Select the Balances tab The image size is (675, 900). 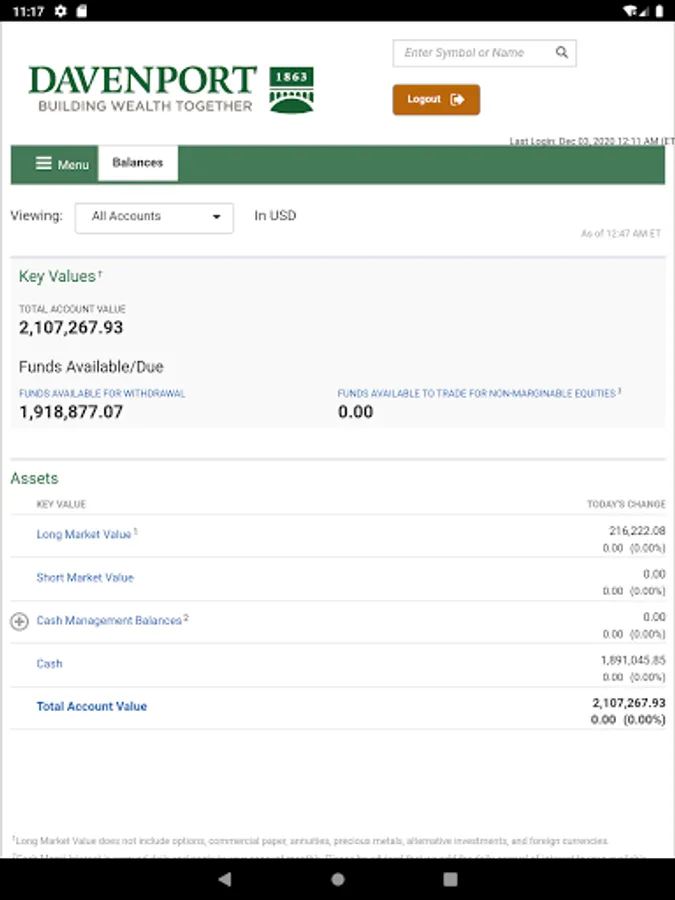coord(138,163)
